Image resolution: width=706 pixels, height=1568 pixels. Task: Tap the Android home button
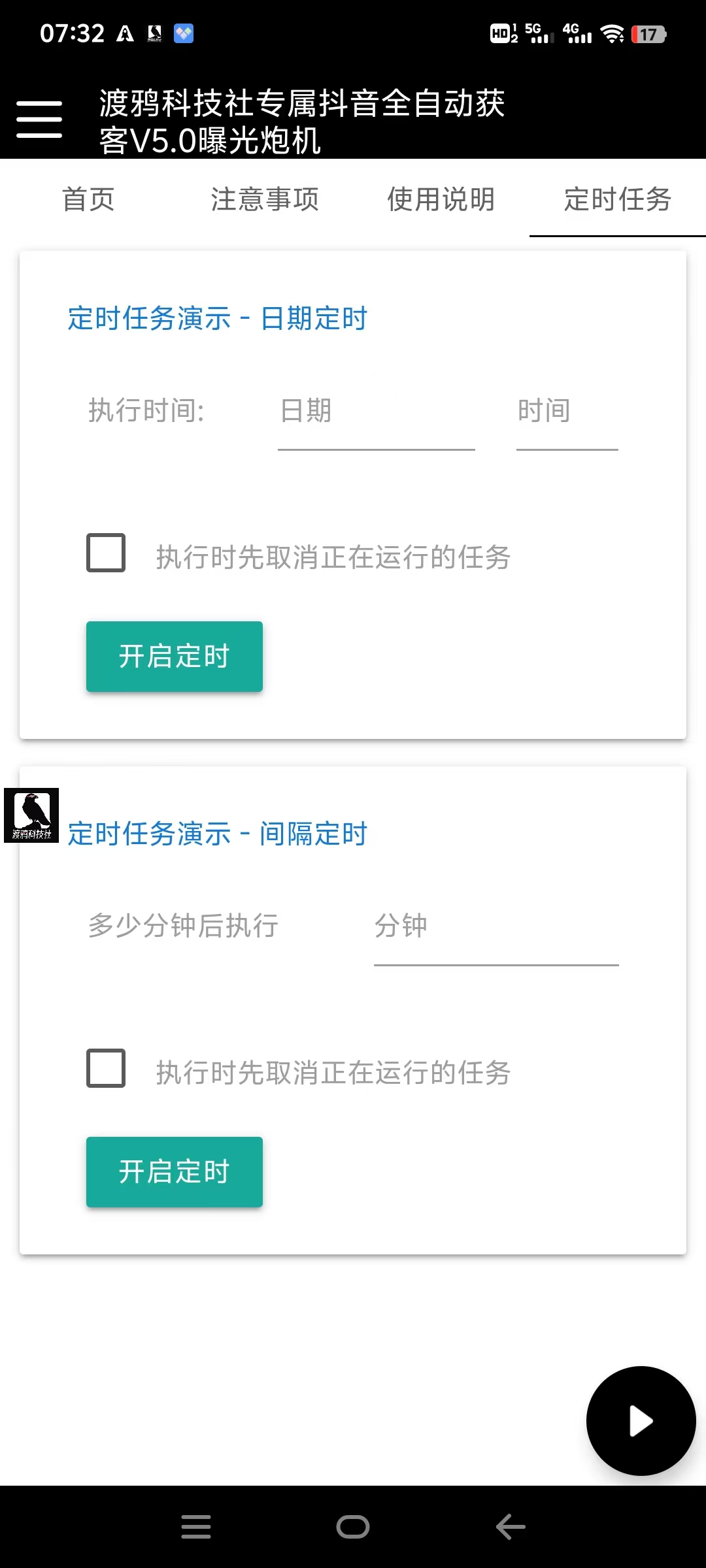coord(353,1527)
